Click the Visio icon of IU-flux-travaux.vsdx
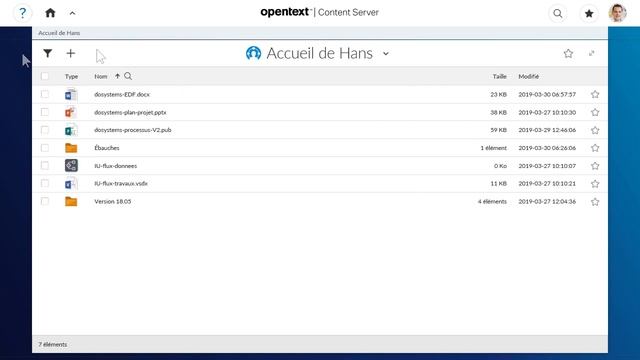The width and height of the screenshot is (640, 360). point(71,184)
